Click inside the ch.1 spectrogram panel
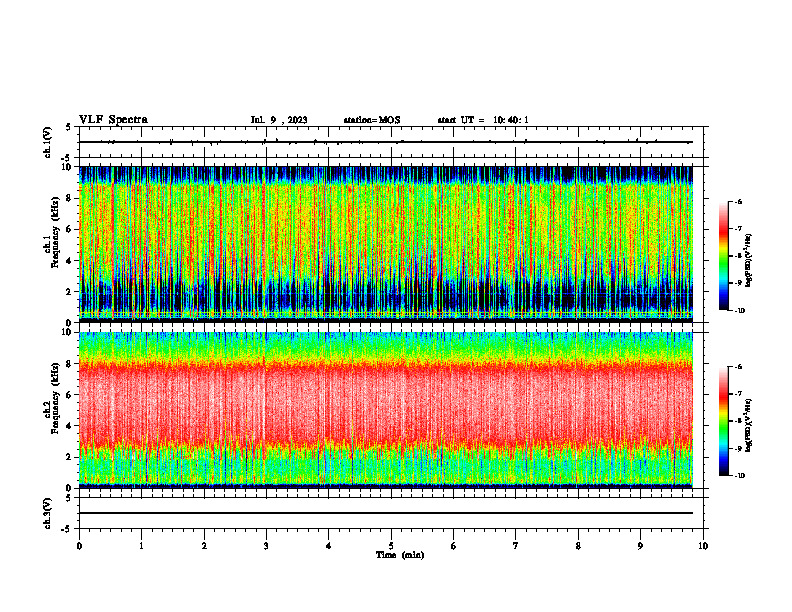The height and width of the screenshot is (612, 792). point(385,244)
